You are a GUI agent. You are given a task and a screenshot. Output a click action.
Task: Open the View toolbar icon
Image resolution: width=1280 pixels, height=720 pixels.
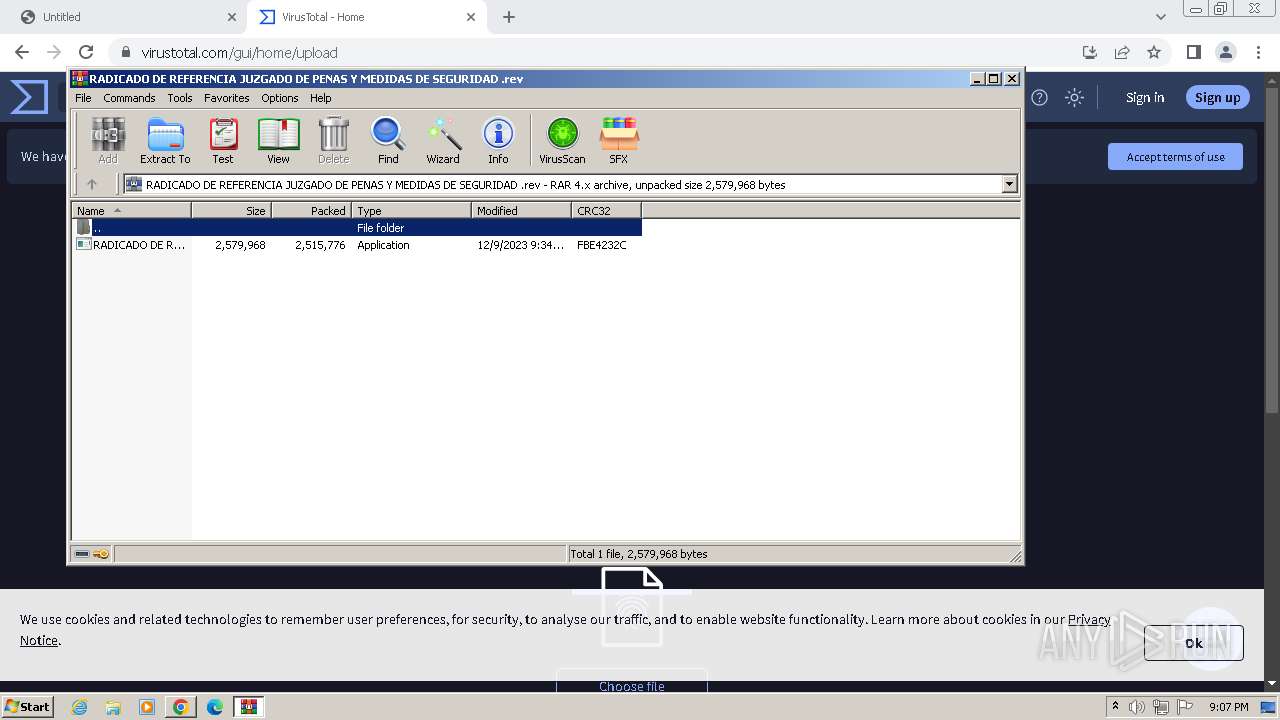[278, 140]
